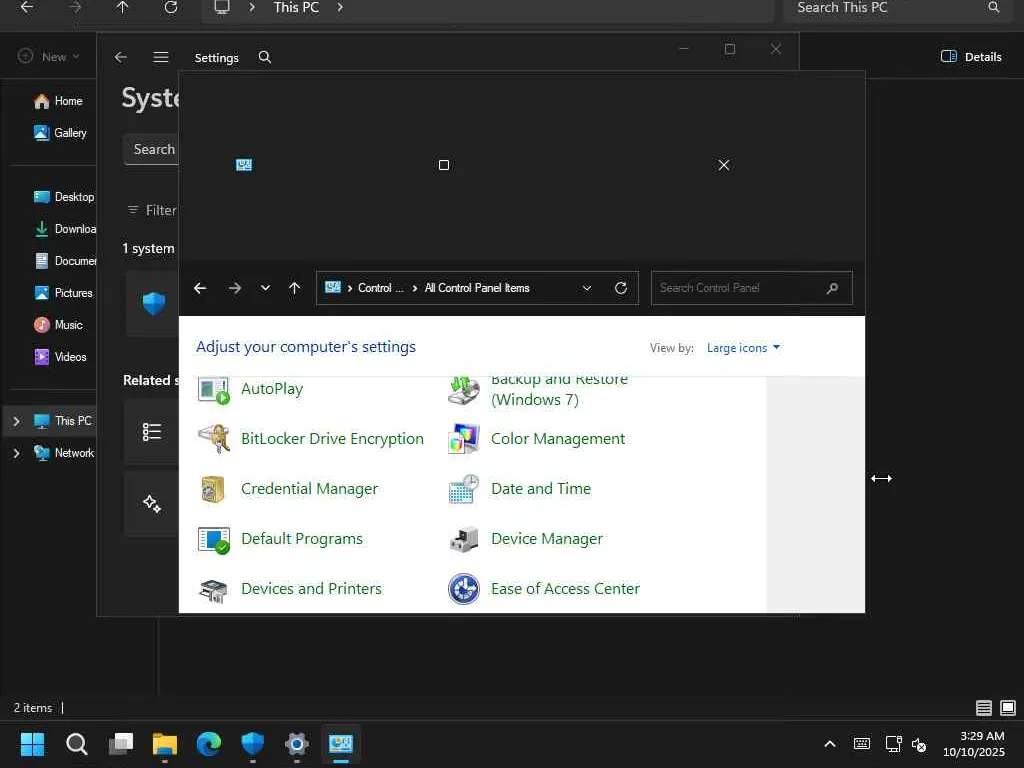Open Ease of Access Center icon
This screenshot has height=768, width=1024.
pyautogui.click(x=464, y=589)
